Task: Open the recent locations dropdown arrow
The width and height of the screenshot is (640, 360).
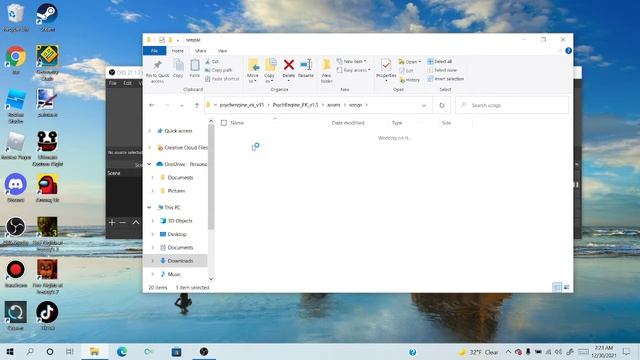Action: (x=182, y=105)
